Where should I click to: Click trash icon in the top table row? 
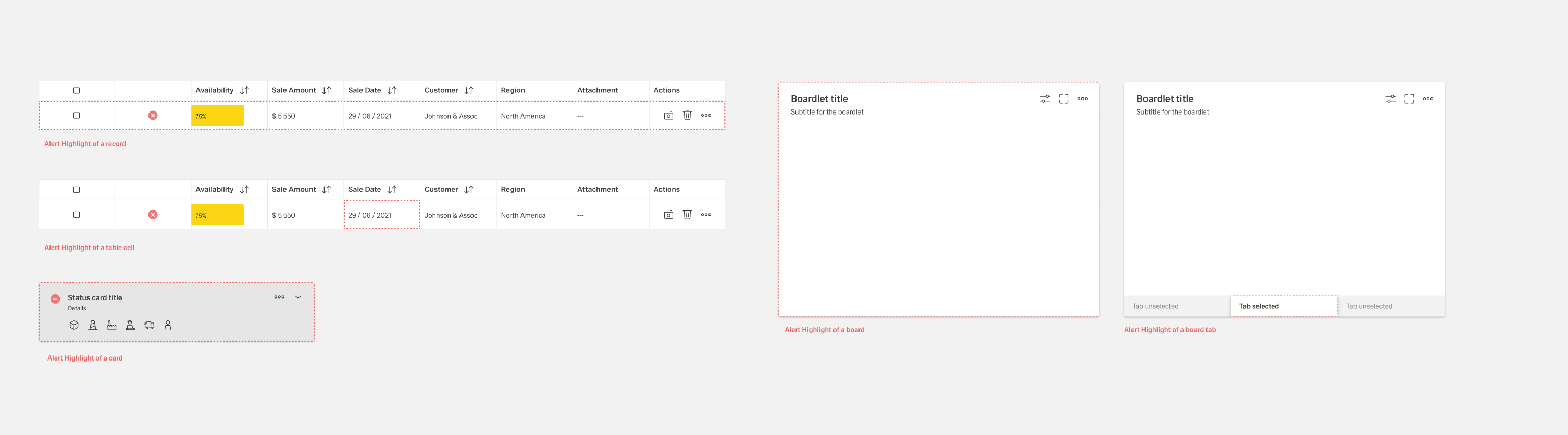tap(687, 116)
